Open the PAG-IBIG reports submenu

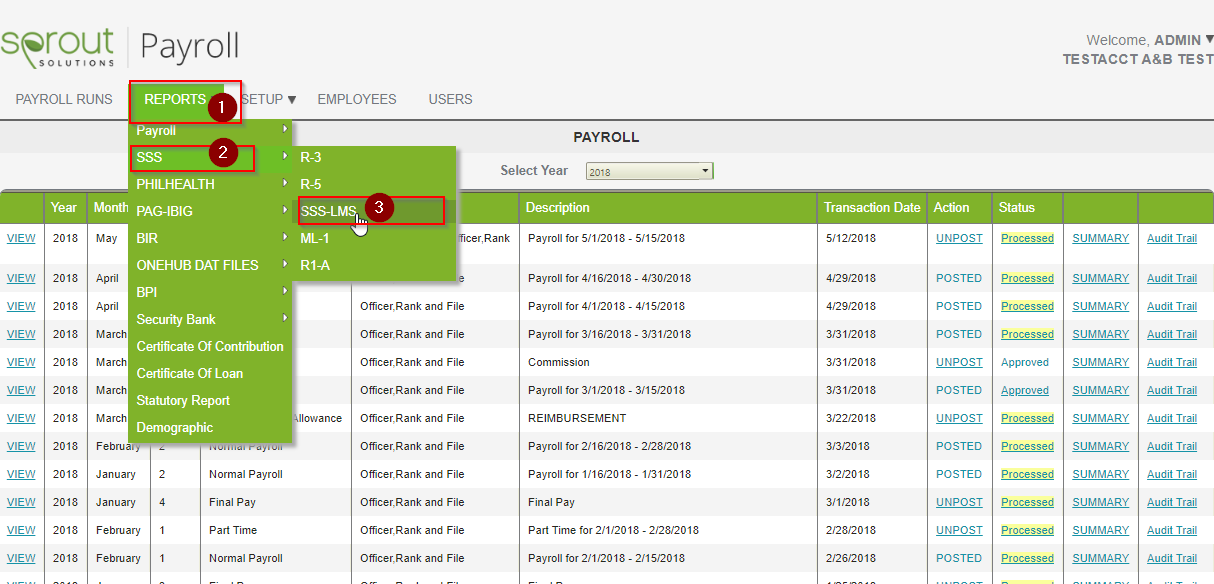(210, 211)
